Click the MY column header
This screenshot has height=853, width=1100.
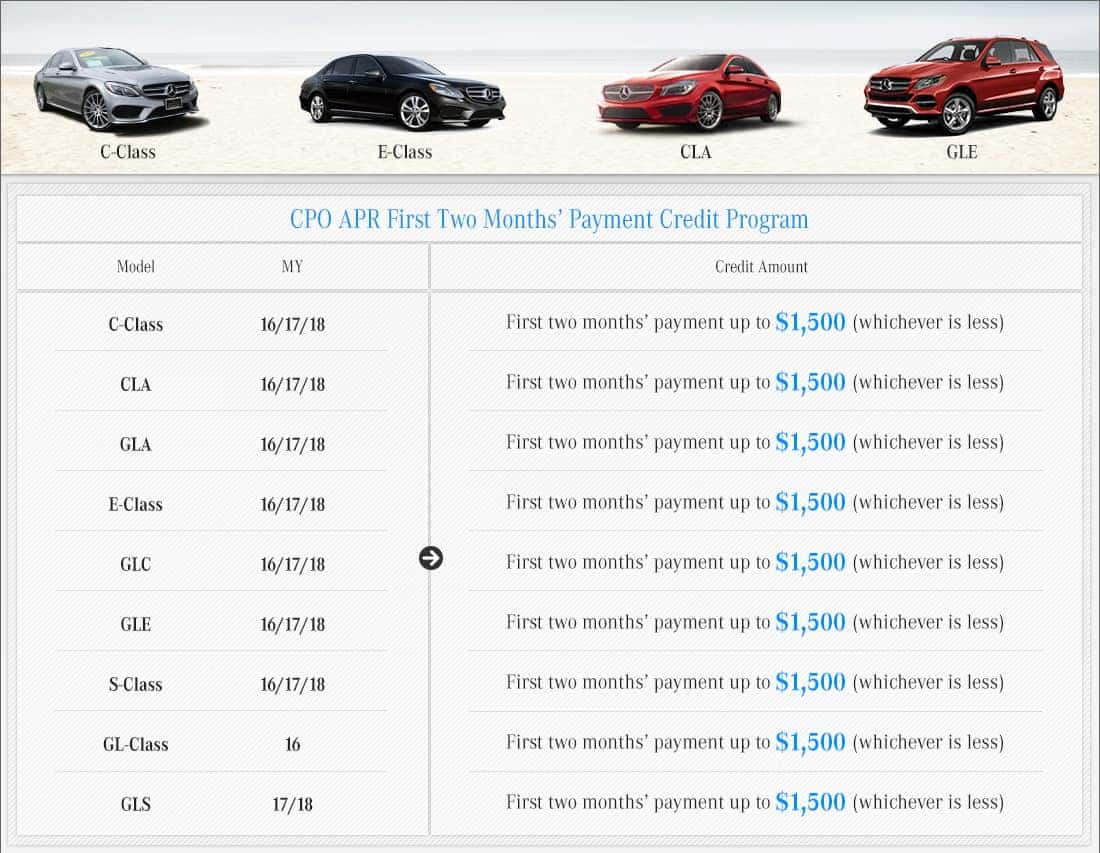(x=292, y=267)
